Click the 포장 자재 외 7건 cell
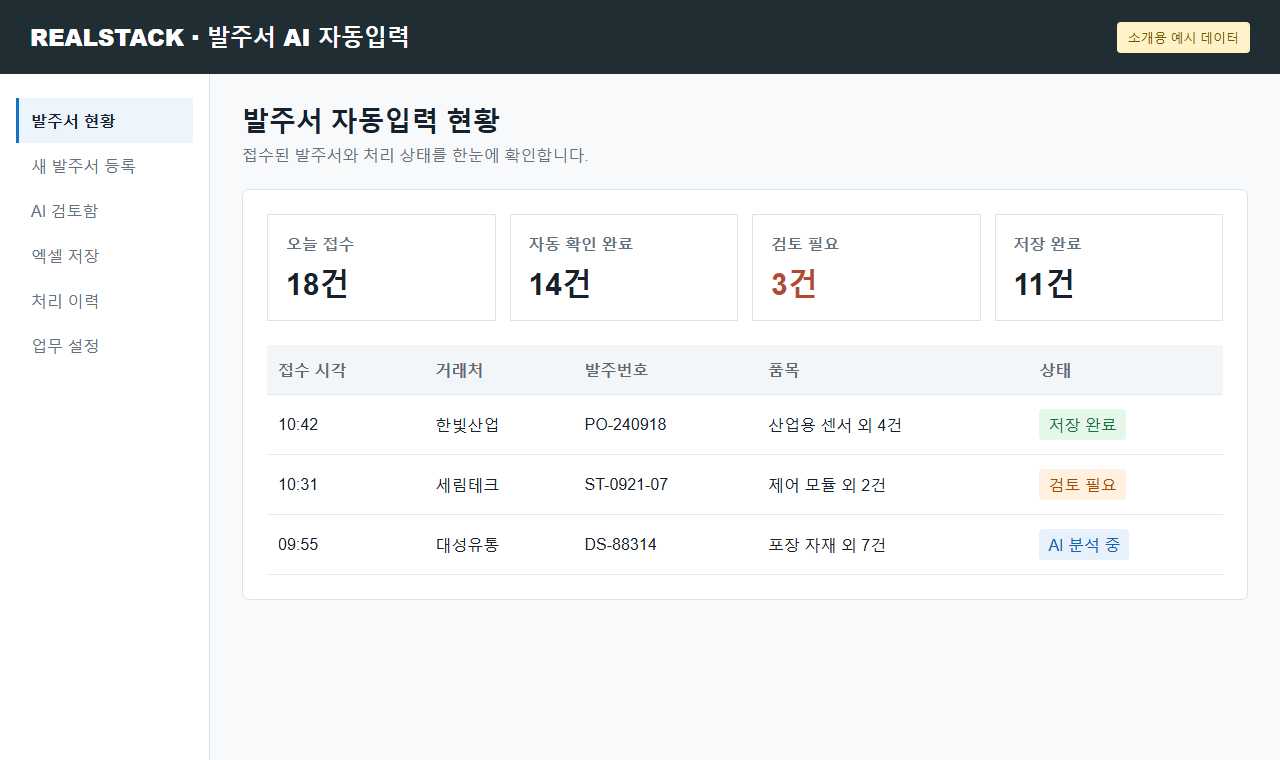 pyautogui.click(x=827, y=545)
